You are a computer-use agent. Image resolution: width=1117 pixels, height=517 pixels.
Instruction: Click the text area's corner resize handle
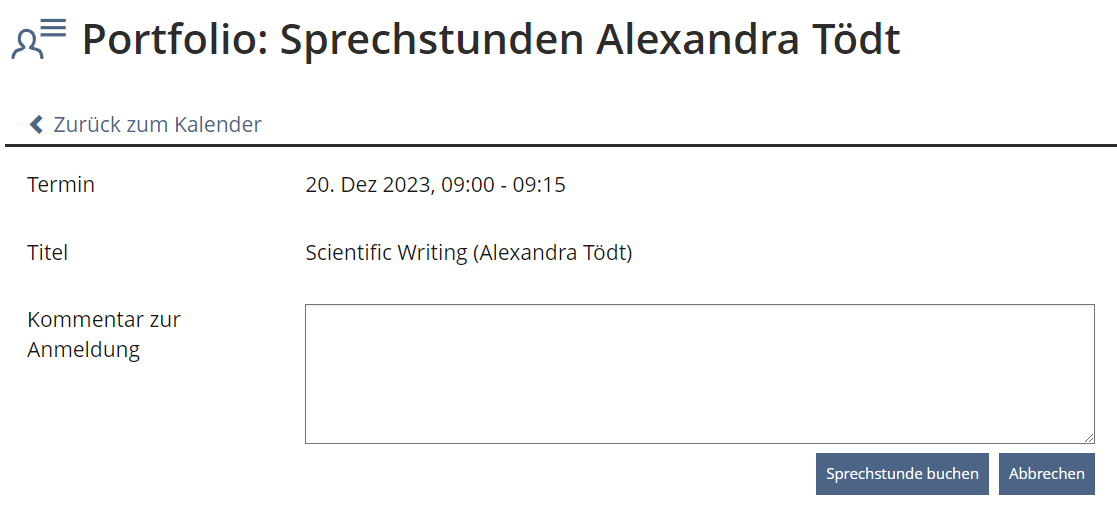pos(1088,437)
